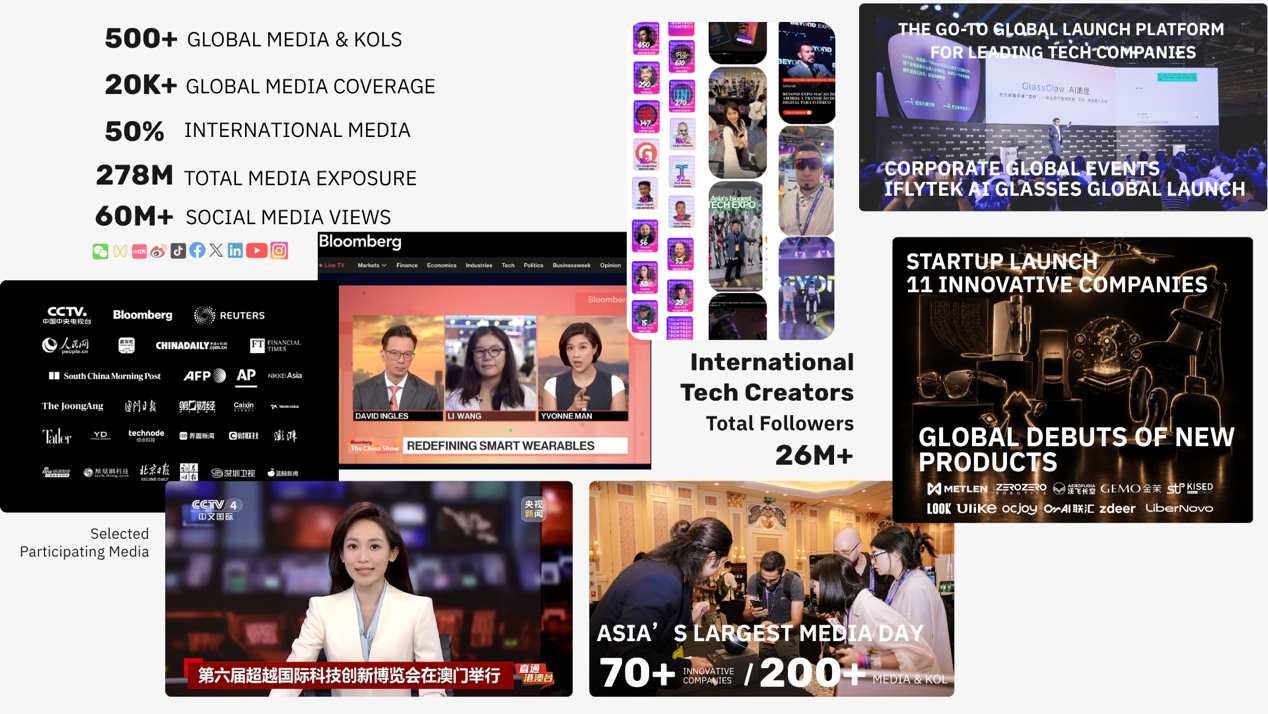This screenshot has height=714, width=1268.
Task: Click '50% INTERNATIONAL MEDIA' text
Action: point(258,131)
